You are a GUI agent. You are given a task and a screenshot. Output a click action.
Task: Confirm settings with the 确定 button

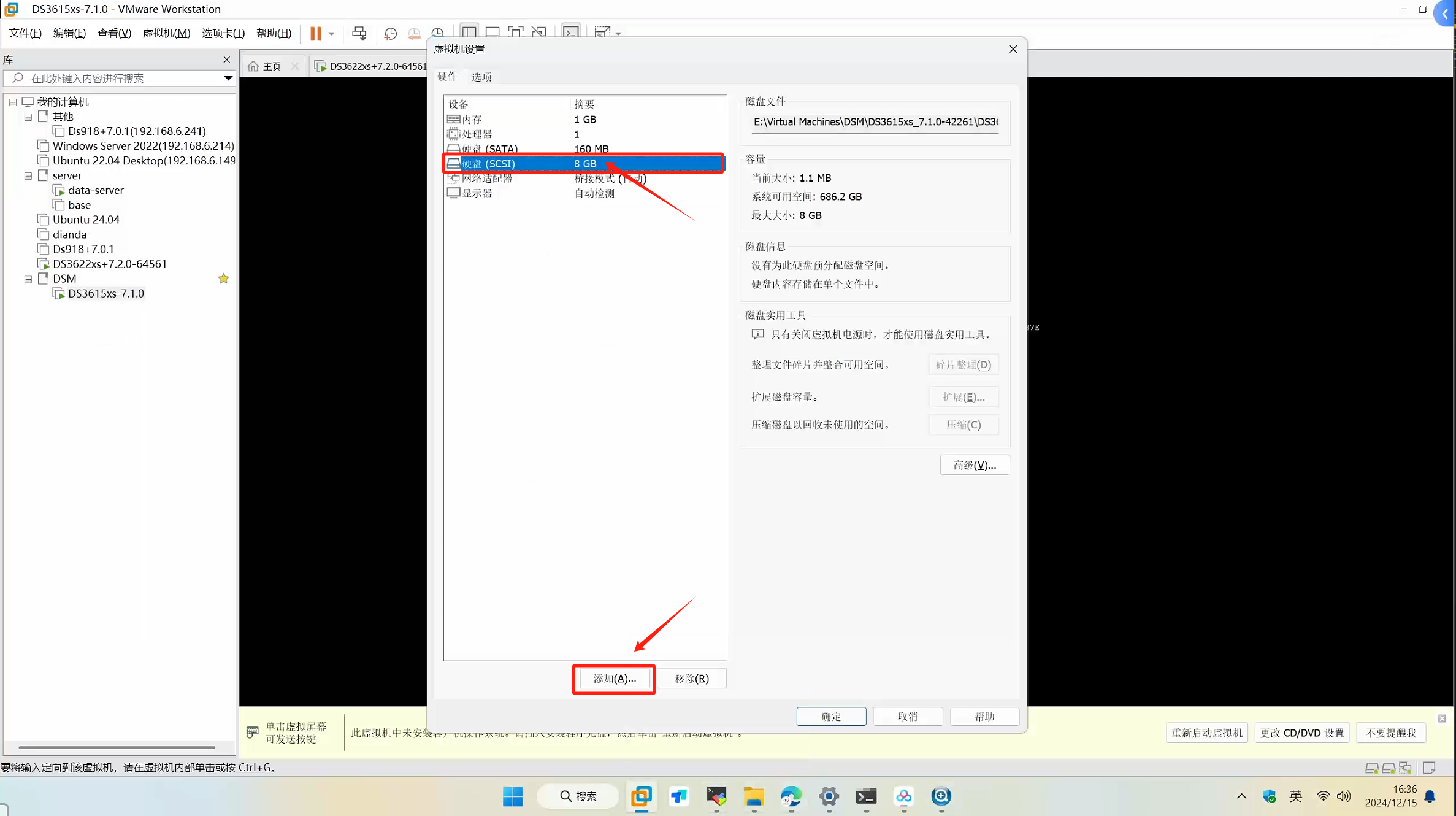[x=831, y=716]
